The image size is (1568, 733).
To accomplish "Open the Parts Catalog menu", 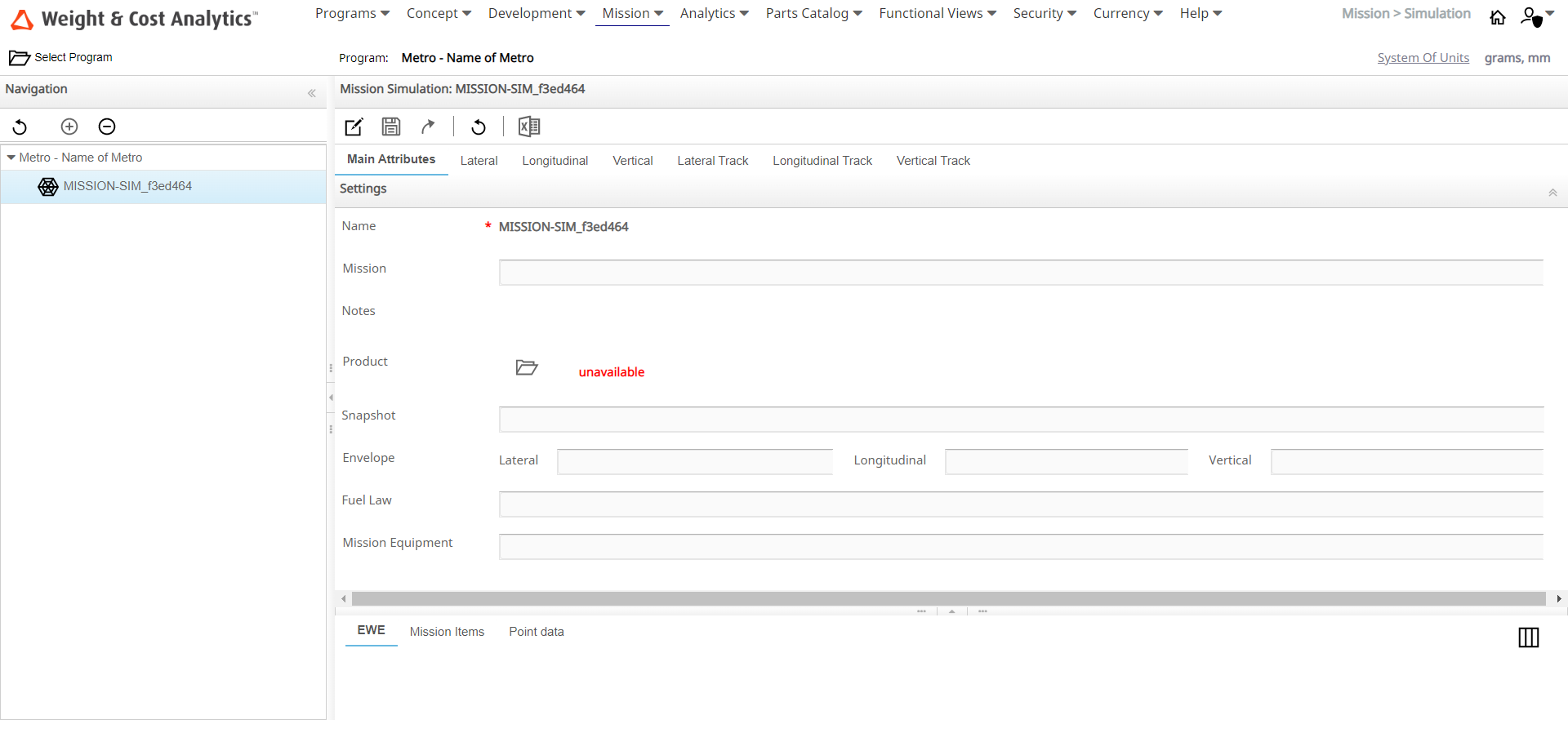I will click(x=813, y=14).
